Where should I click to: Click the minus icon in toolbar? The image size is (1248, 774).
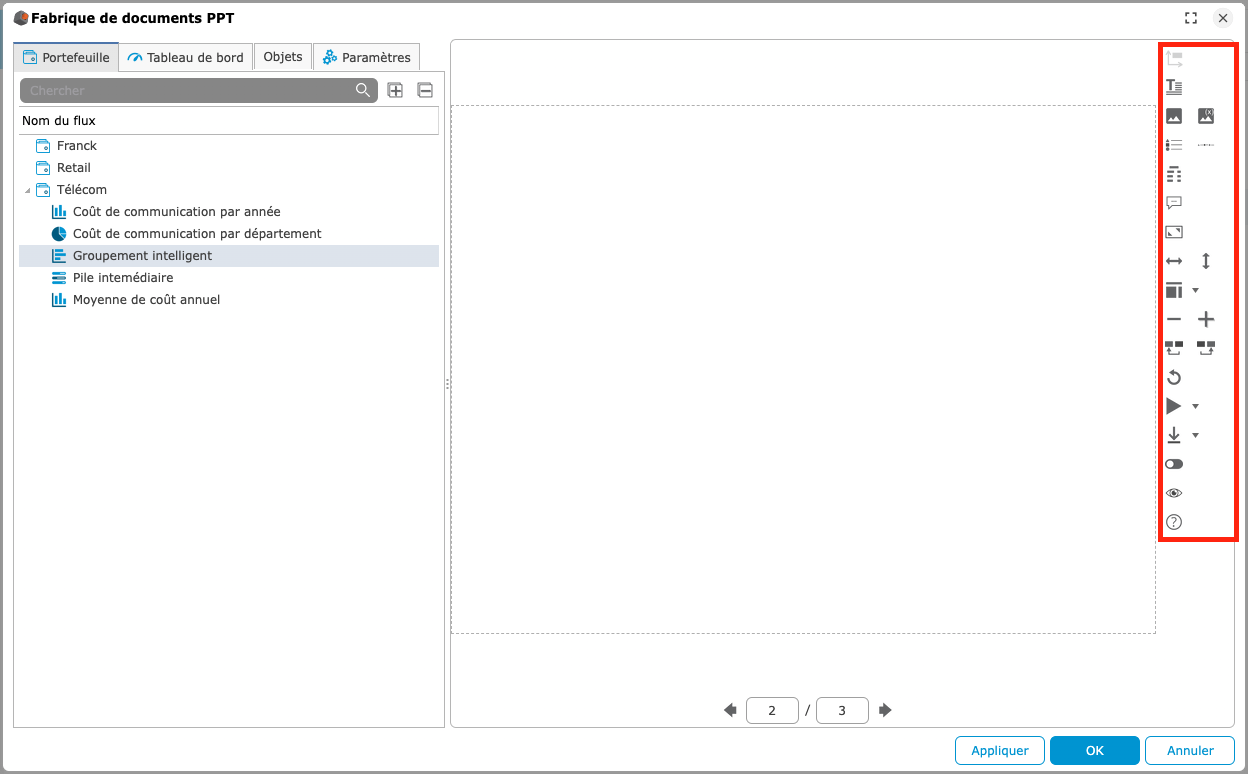click(x=1174, y=320)
